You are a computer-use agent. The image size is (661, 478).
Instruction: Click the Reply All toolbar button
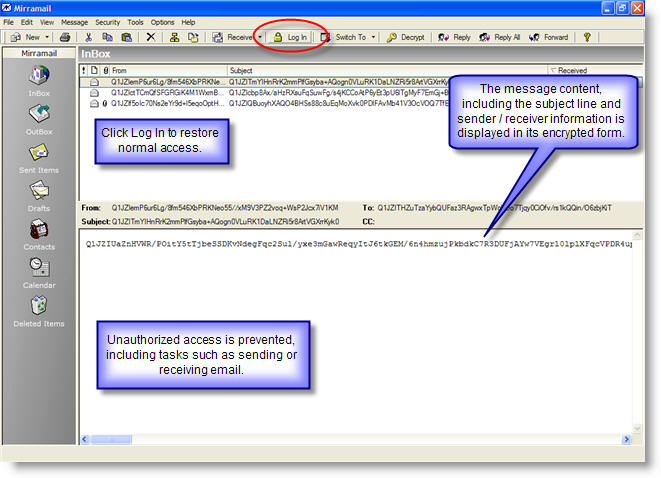(500, 37)
